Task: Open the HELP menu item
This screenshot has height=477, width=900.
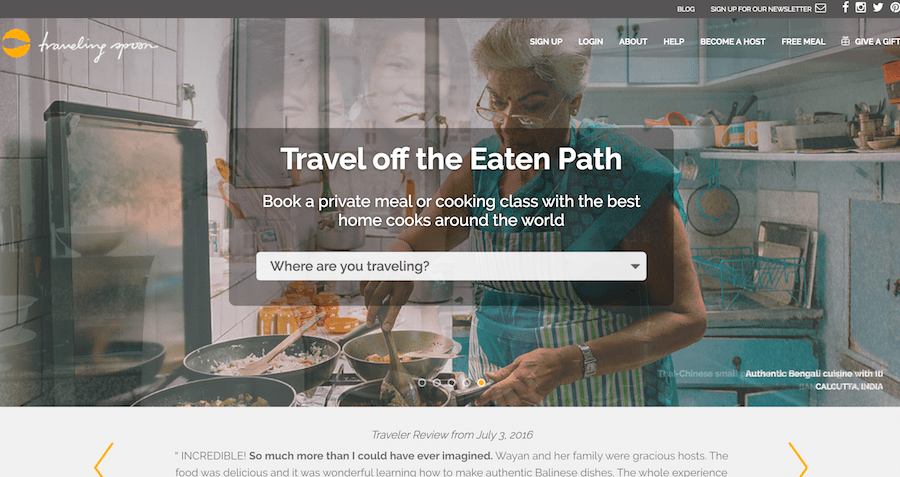Action: (674, 42)
